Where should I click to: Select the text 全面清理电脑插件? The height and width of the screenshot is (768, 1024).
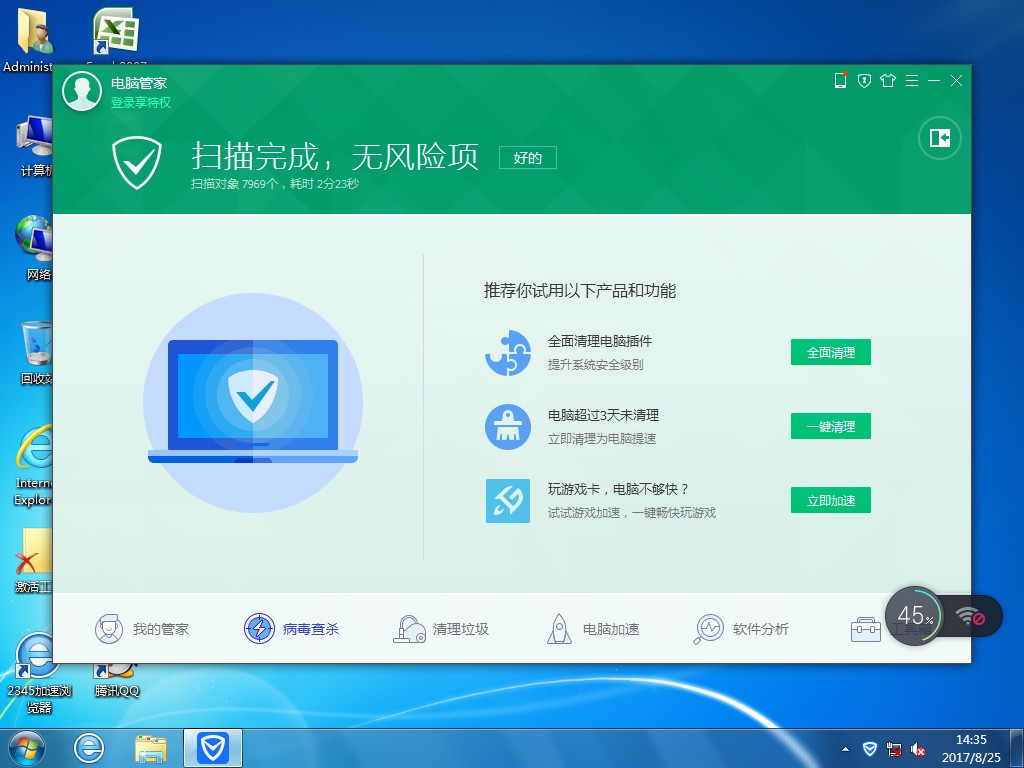(600, 341)
